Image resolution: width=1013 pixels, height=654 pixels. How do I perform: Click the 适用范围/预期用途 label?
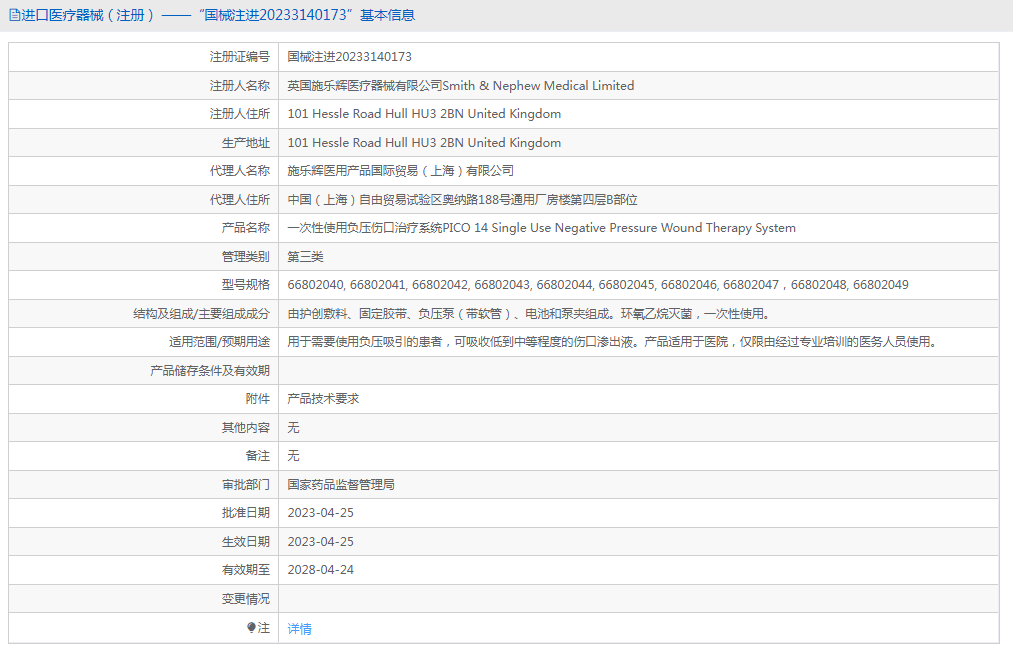point(219,342)
